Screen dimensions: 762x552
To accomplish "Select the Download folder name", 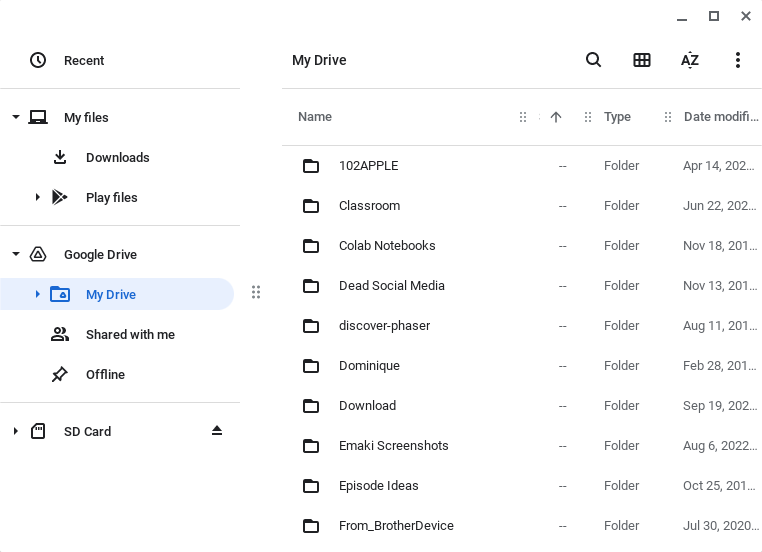I will 367,405.
